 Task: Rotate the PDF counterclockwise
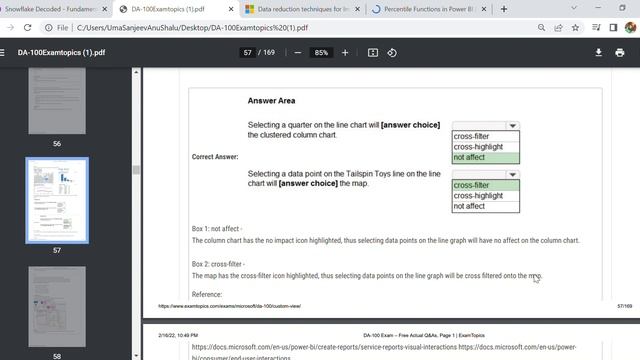(392, 53)
